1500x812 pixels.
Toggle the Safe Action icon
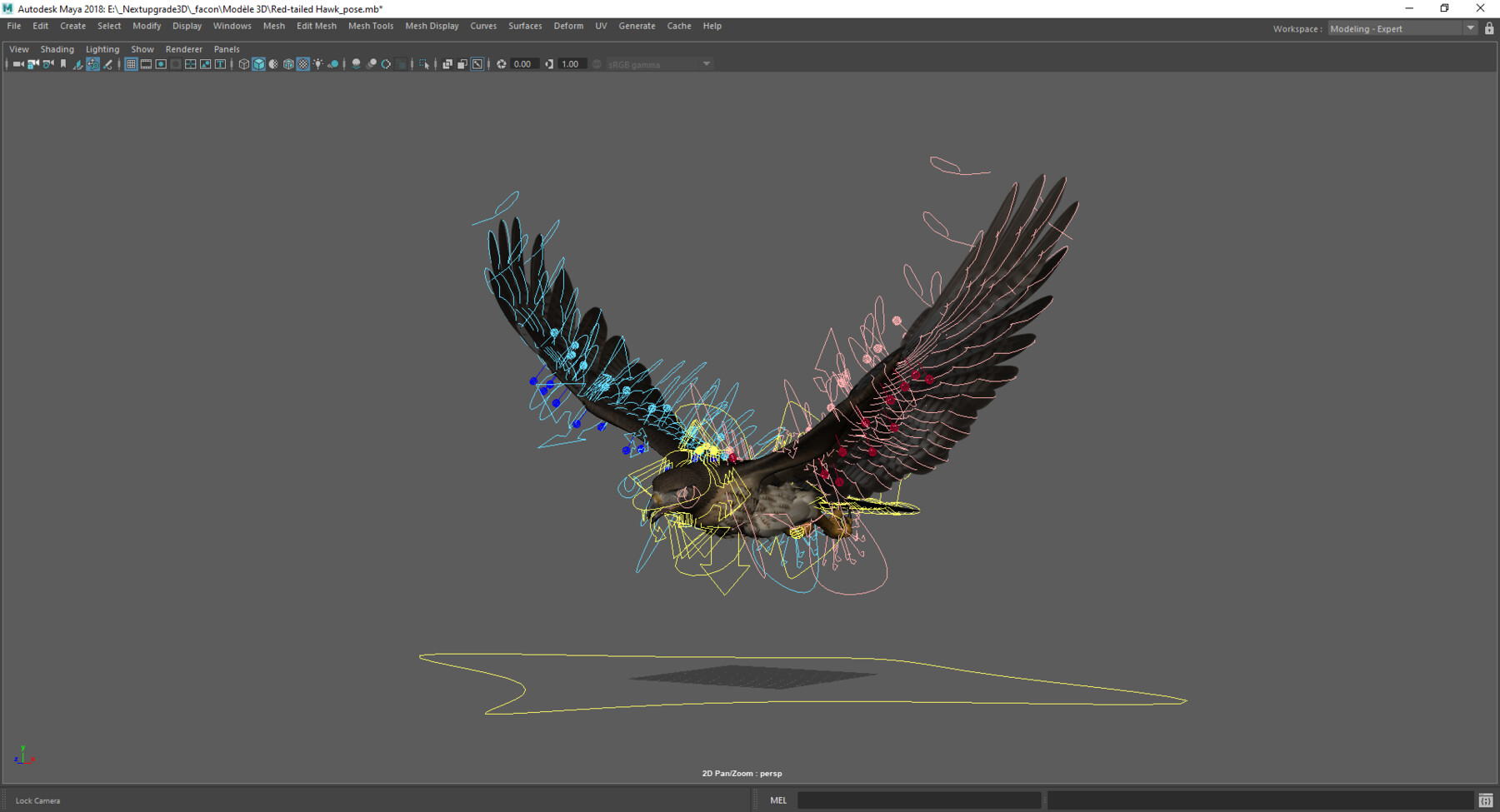[205, 64]
